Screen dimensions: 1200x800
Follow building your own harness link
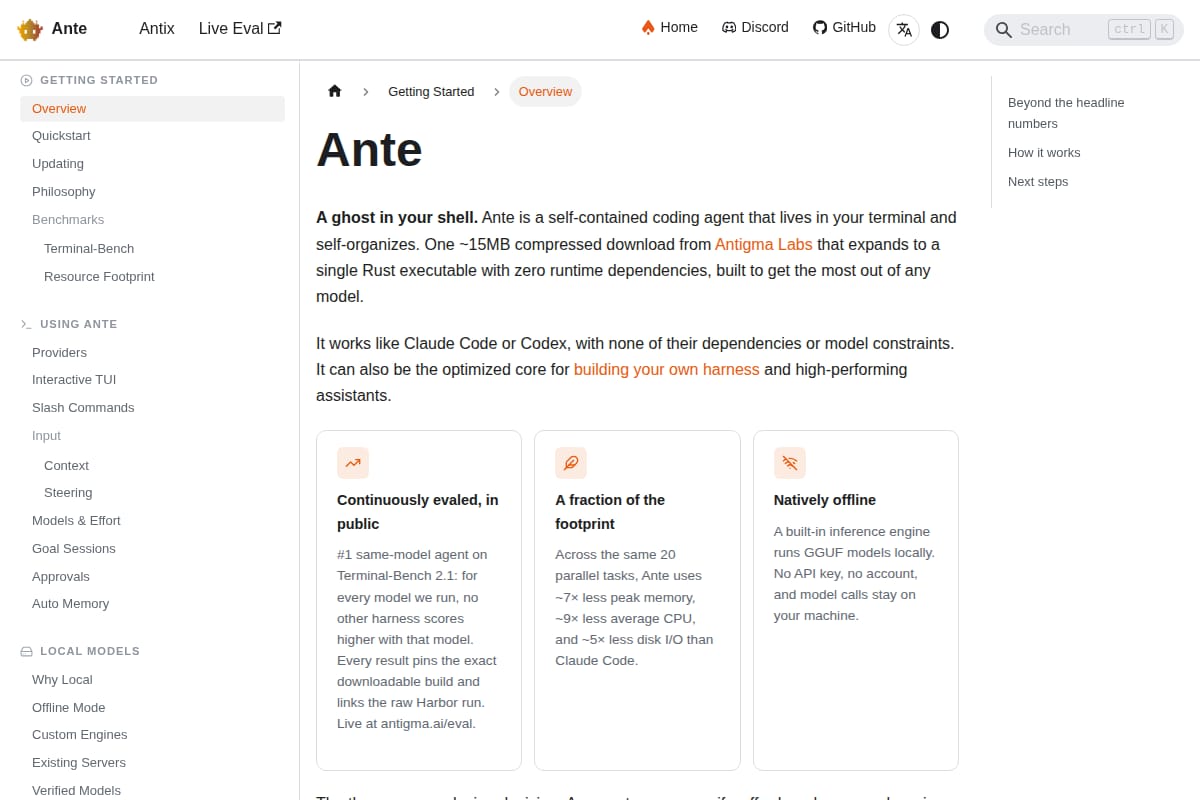[667, 369]
